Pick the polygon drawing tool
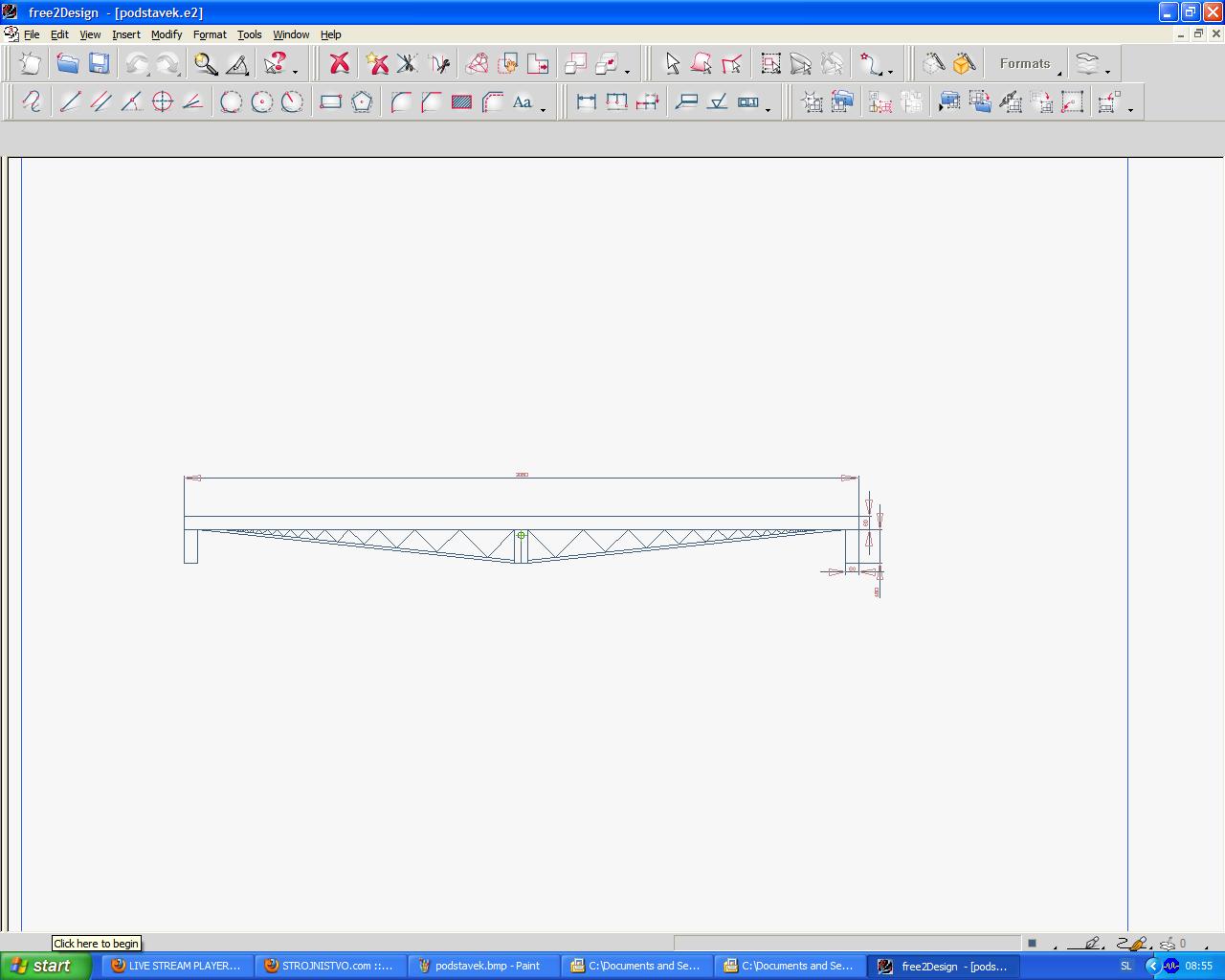Viewport: 1225px width, 980px height. click(362, 101)
